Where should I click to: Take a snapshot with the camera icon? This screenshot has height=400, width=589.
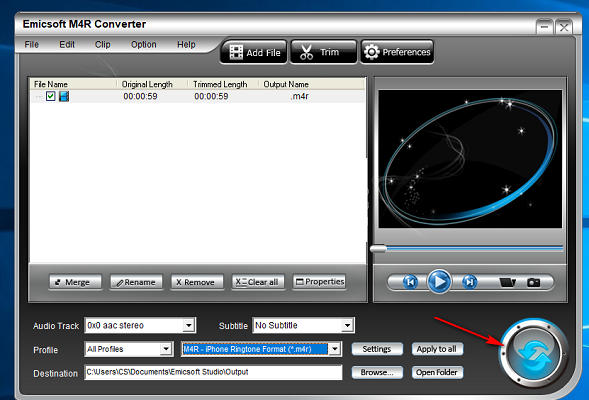(533, 282)
